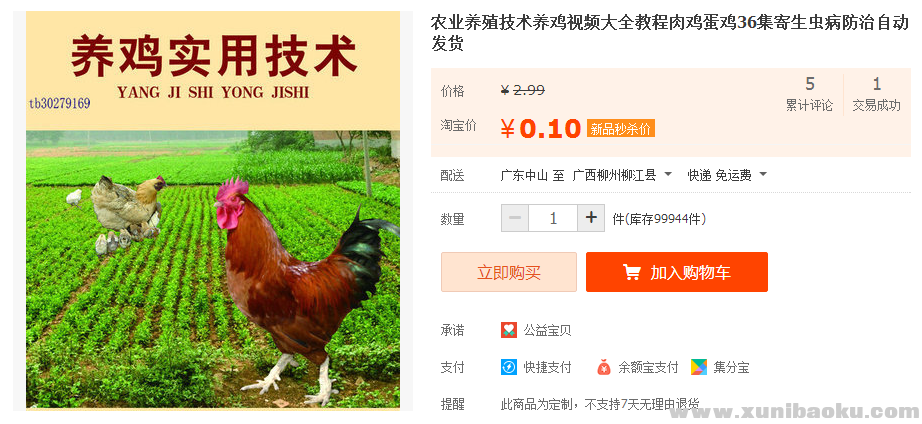Click the 公益宝贝 text link

547,330
